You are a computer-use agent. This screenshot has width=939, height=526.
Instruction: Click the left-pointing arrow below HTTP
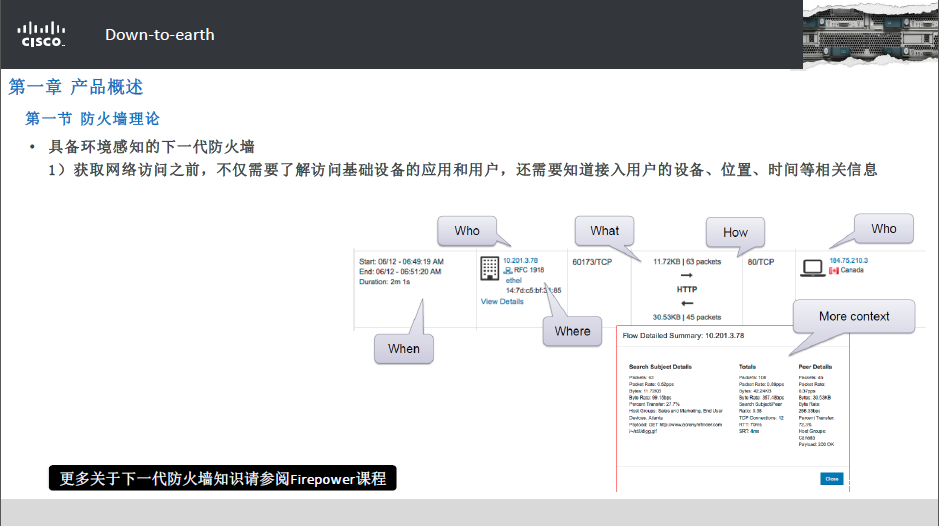point(687,302)
